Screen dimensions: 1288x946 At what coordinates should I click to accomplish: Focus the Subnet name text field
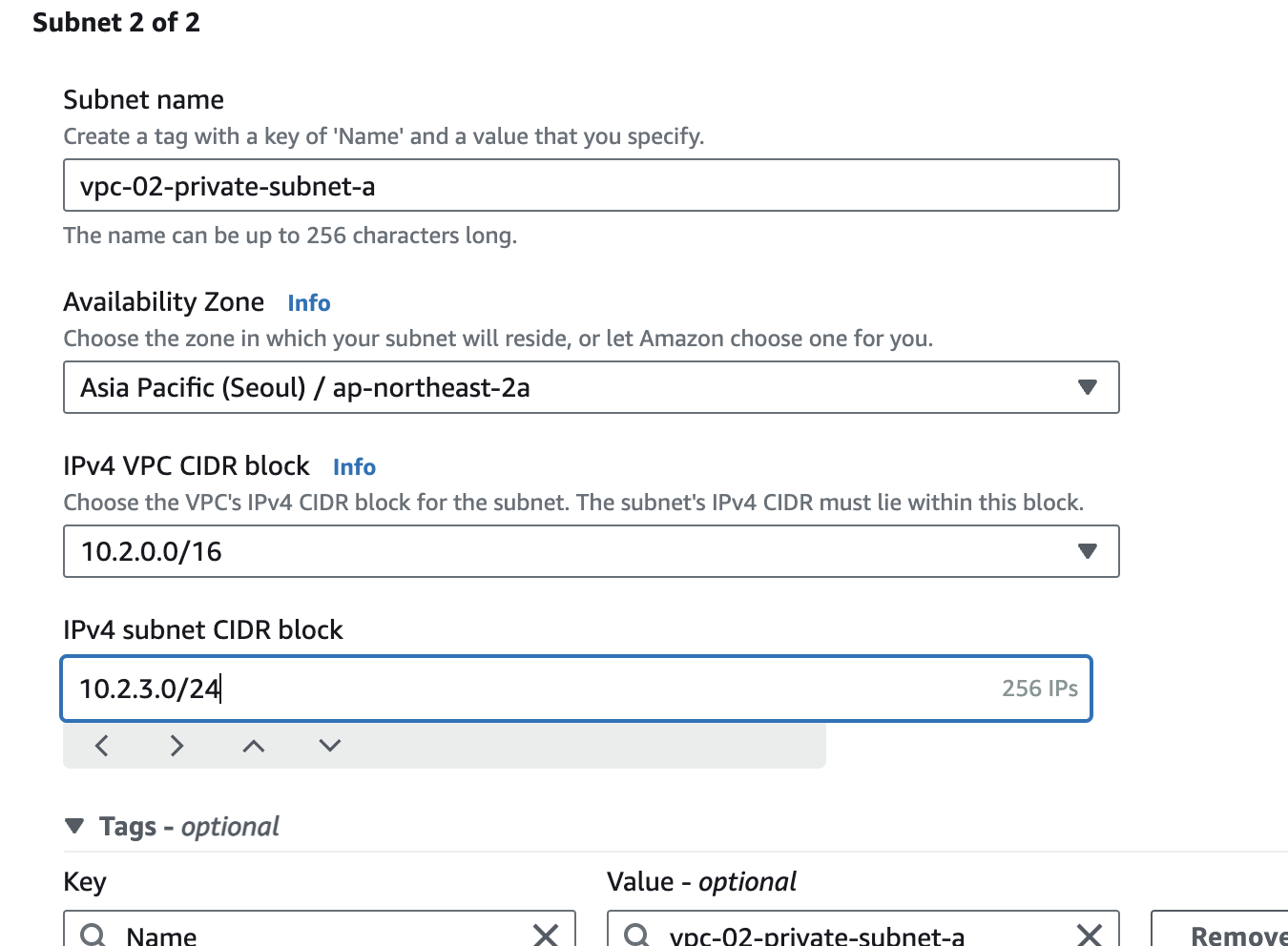(591, 185)
